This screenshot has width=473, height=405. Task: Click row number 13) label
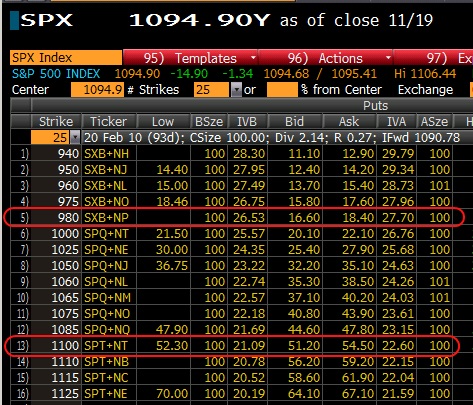[22, 346]
